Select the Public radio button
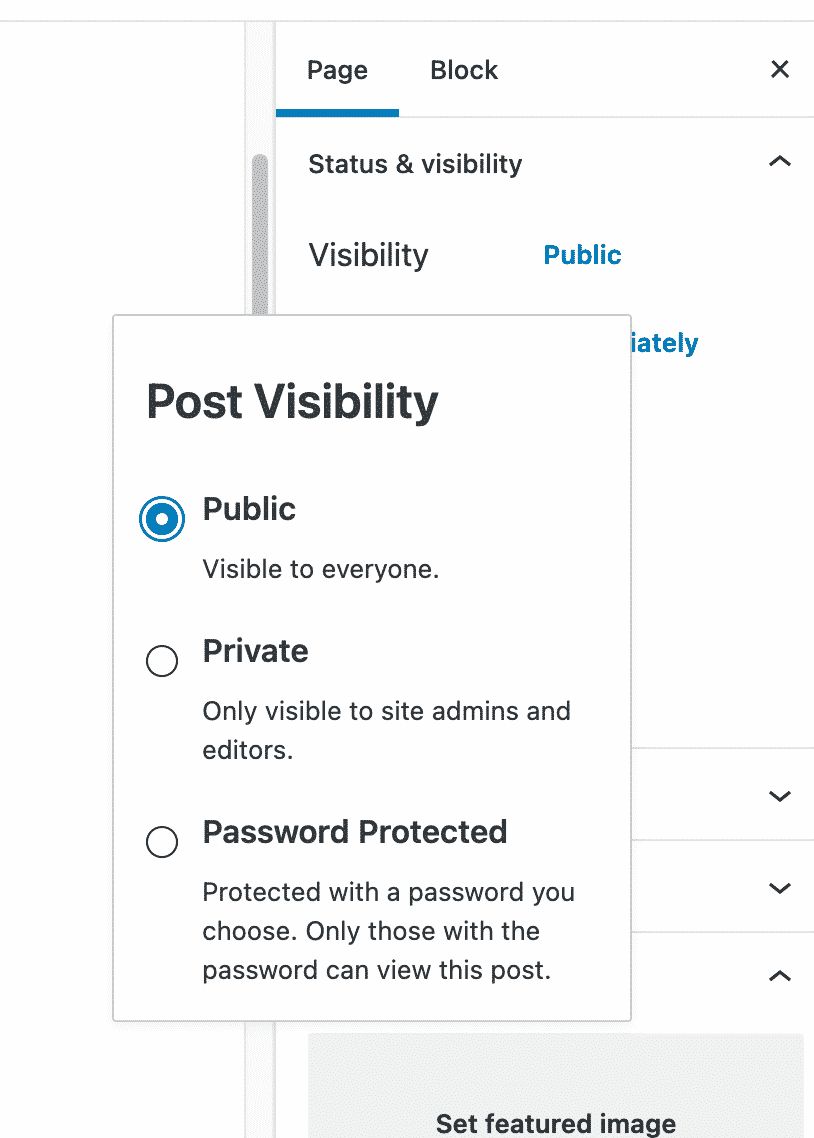Image resolution: width=814 pixels, height=1138 pixels. click(x=162, y=519)
